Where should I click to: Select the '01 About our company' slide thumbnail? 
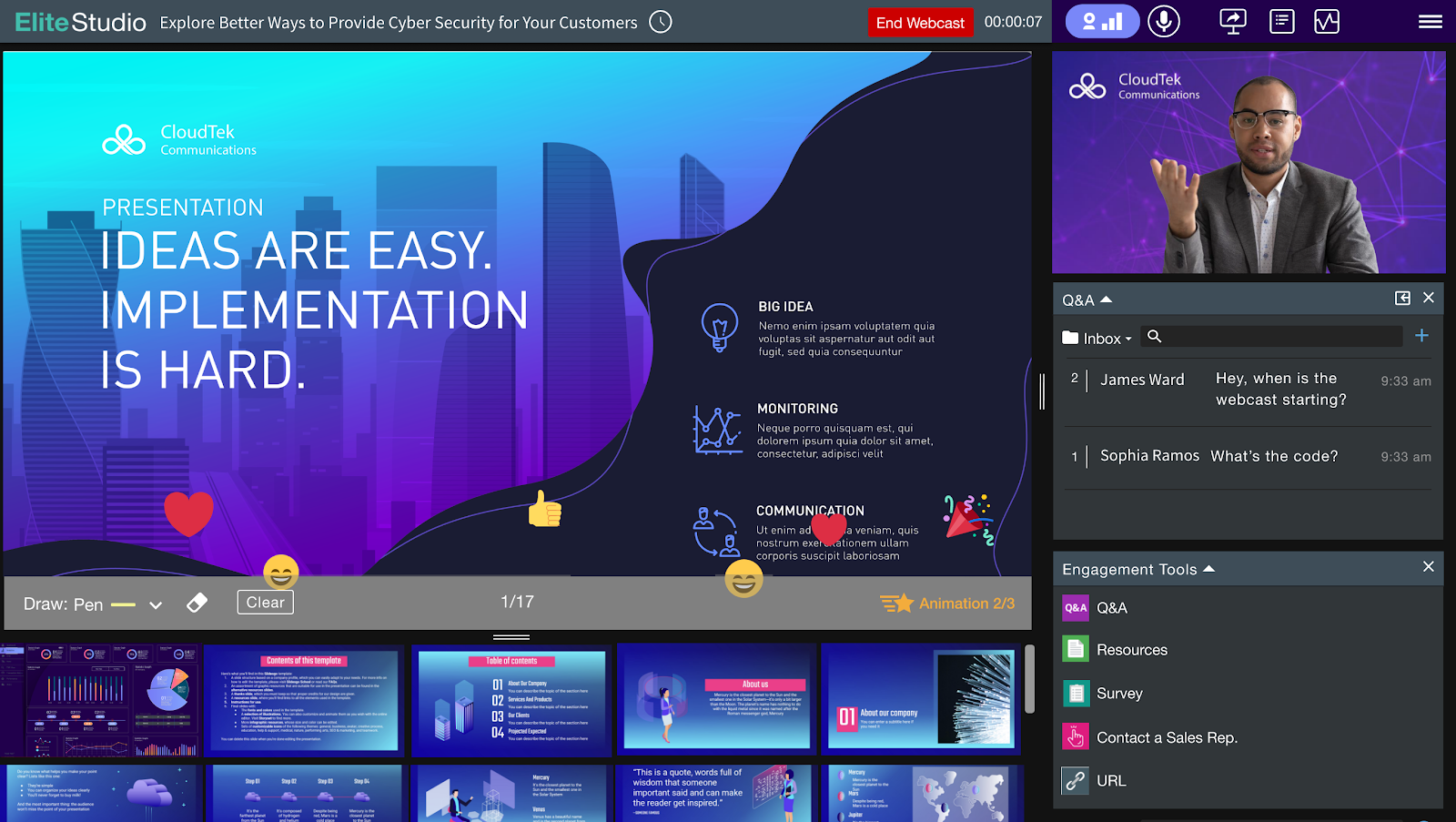click(921, 699)
